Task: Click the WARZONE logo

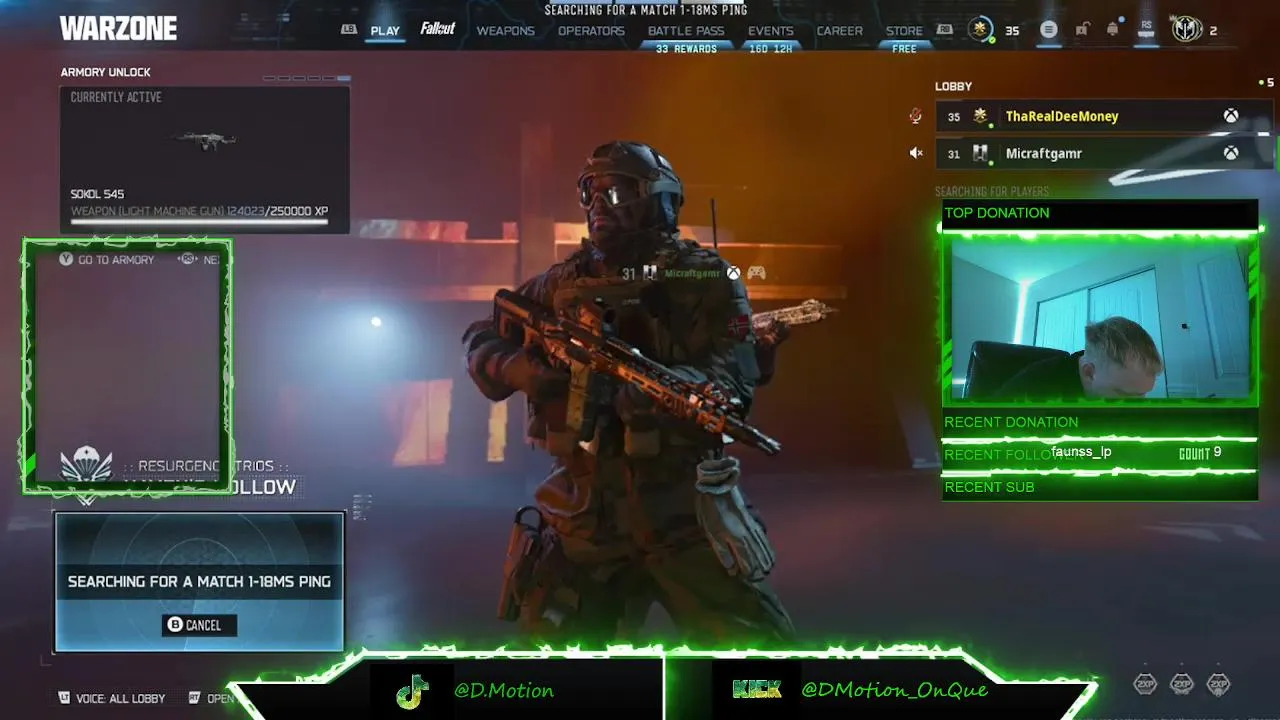Action: tap(118, 29)
